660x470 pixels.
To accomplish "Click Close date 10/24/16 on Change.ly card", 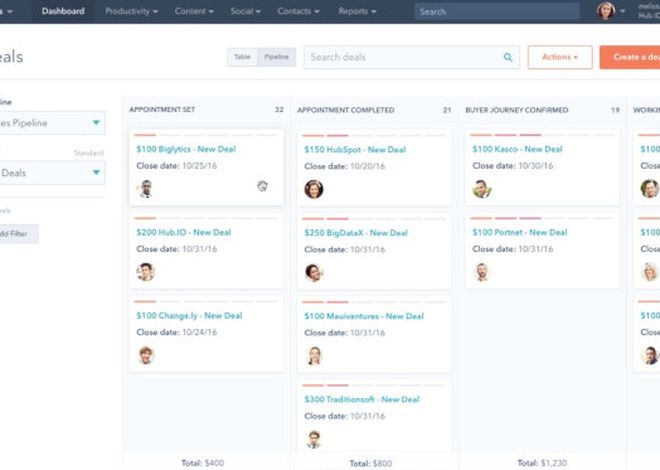I will [176, 332].
